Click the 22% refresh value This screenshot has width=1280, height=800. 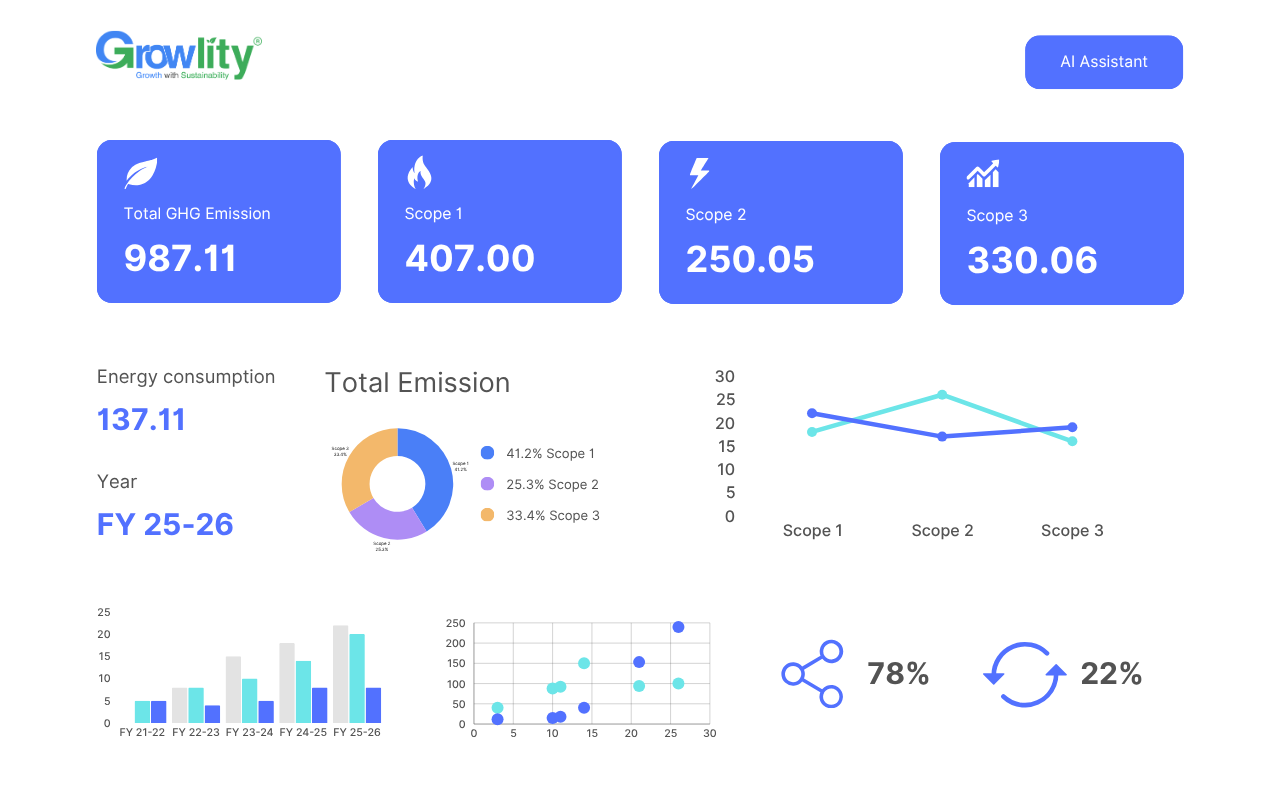[x=1111, y=674]
